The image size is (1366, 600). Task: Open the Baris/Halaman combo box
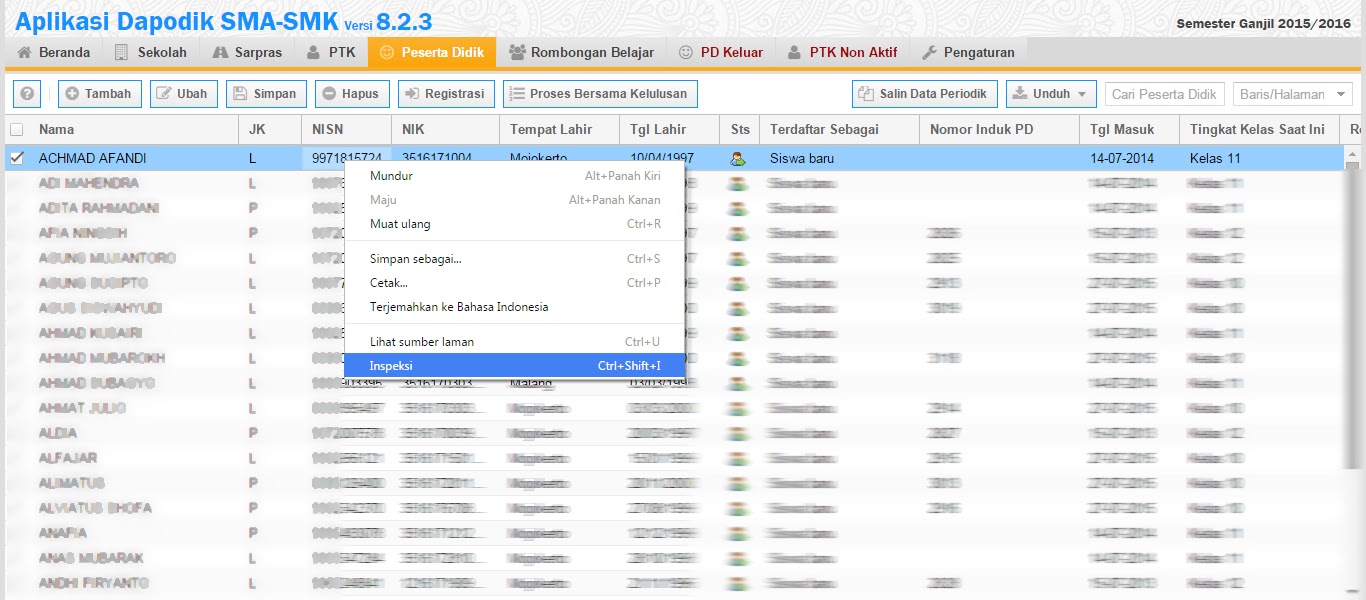1293,94
